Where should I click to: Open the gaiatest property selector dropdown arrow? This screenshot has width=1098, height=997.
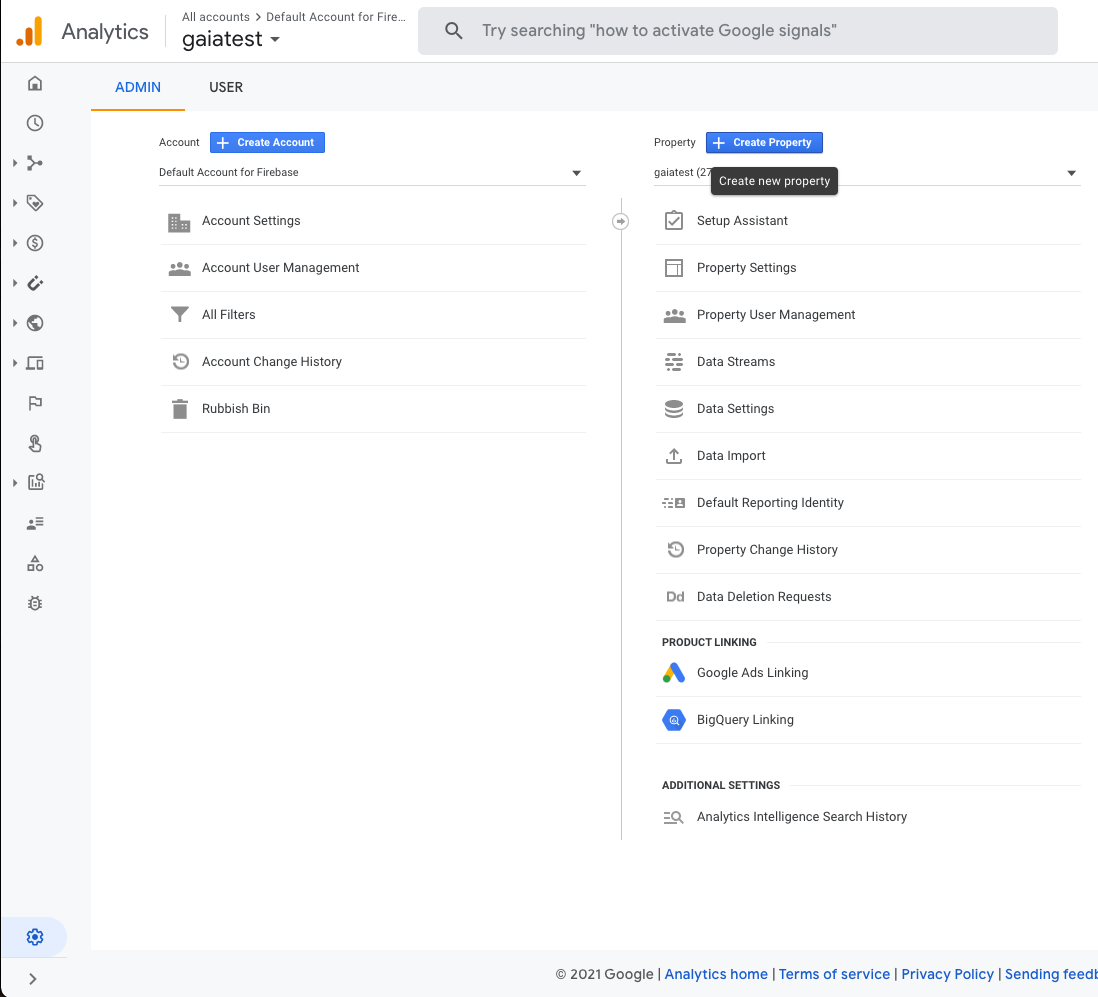pos(1071,173)
